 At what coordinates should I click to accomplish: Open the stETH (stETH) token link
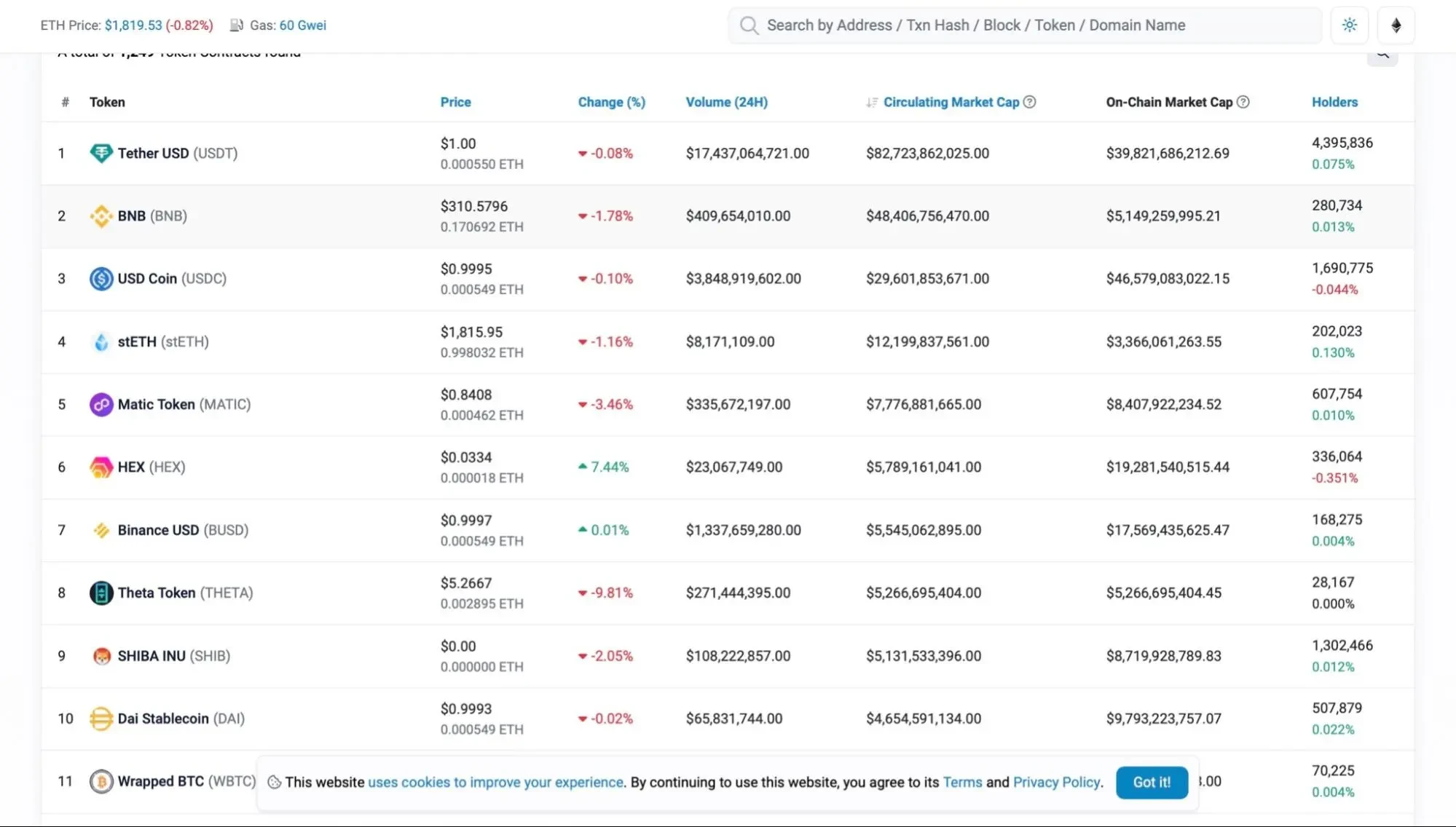click(163, 342)
